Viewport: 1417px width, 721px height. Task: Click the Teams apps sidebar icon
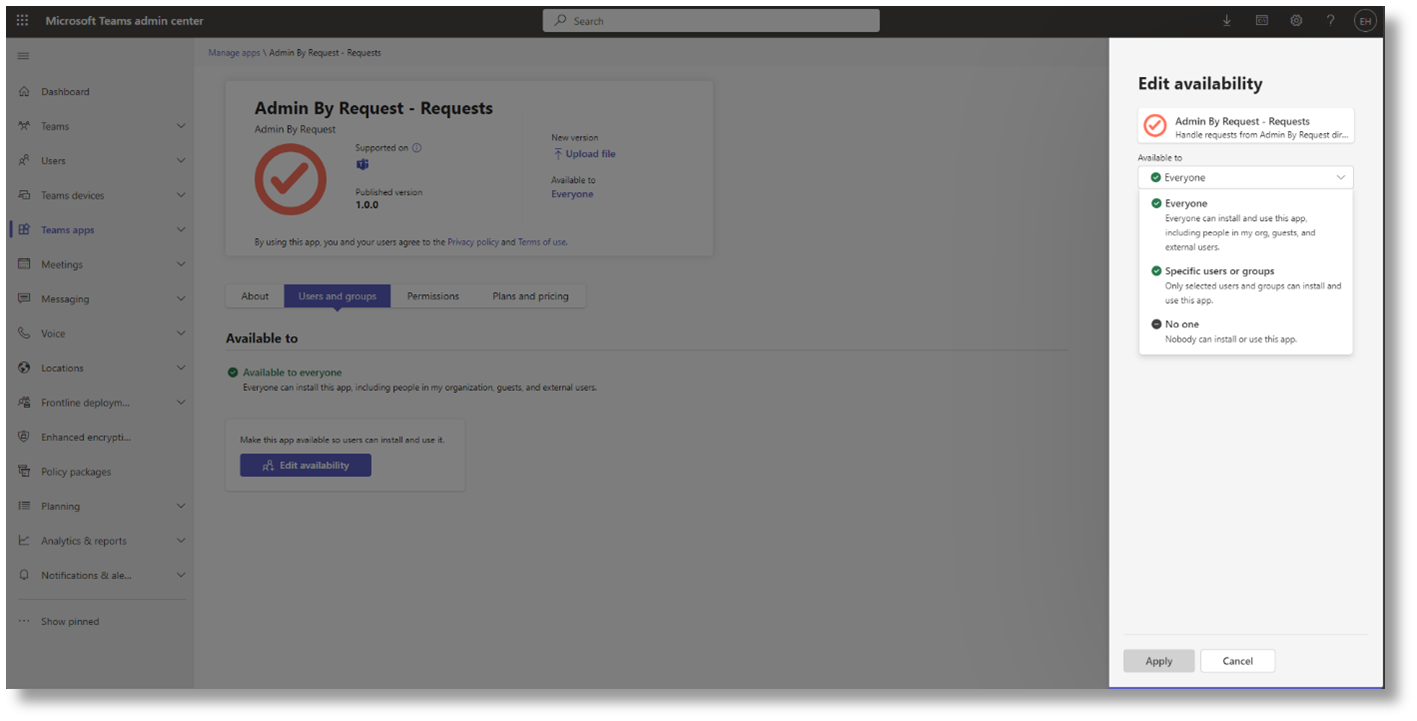pyautogui.click(x=24, y=230)
